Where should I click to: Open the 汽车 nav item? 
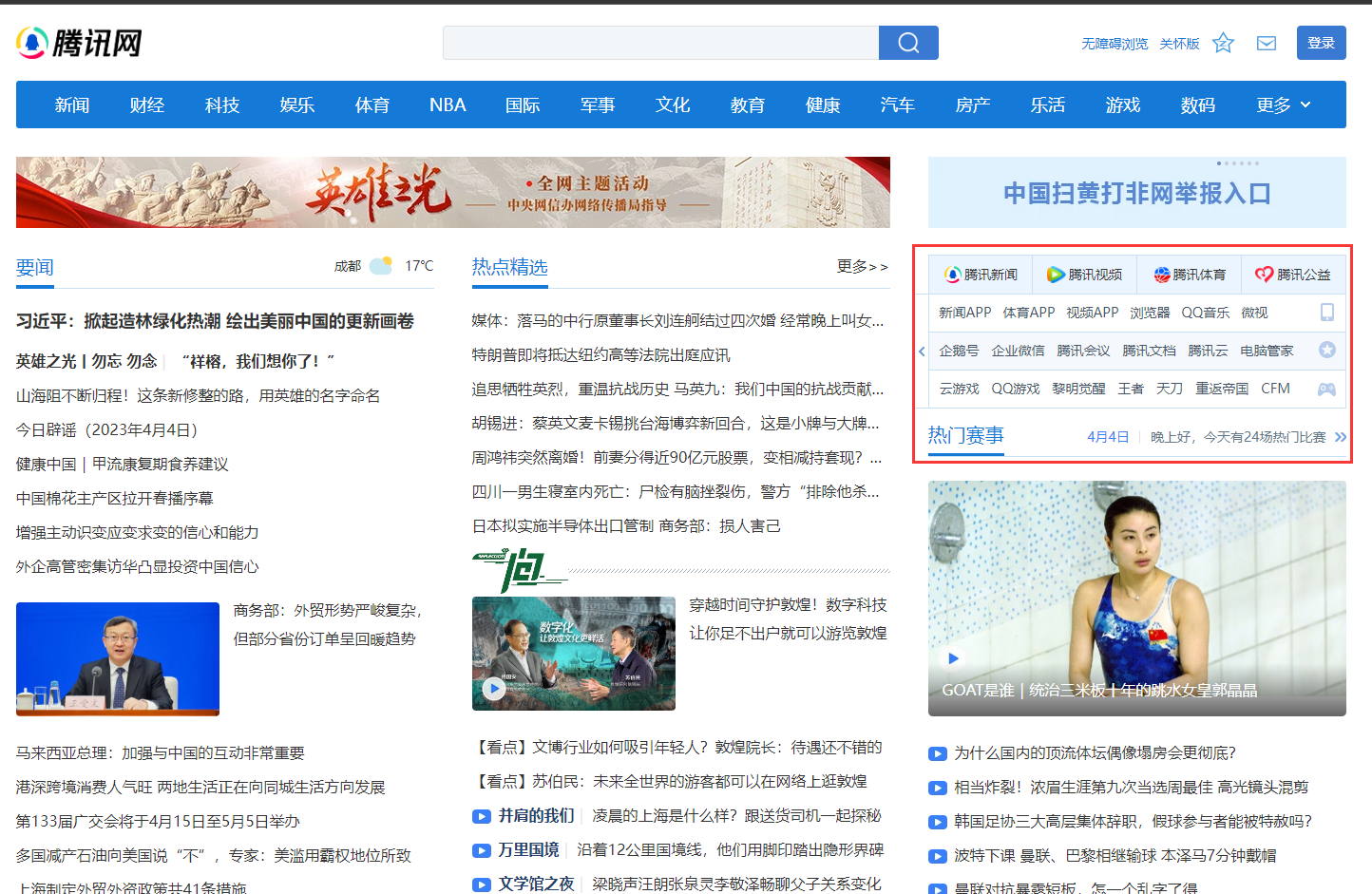click(x=898, y=105)
